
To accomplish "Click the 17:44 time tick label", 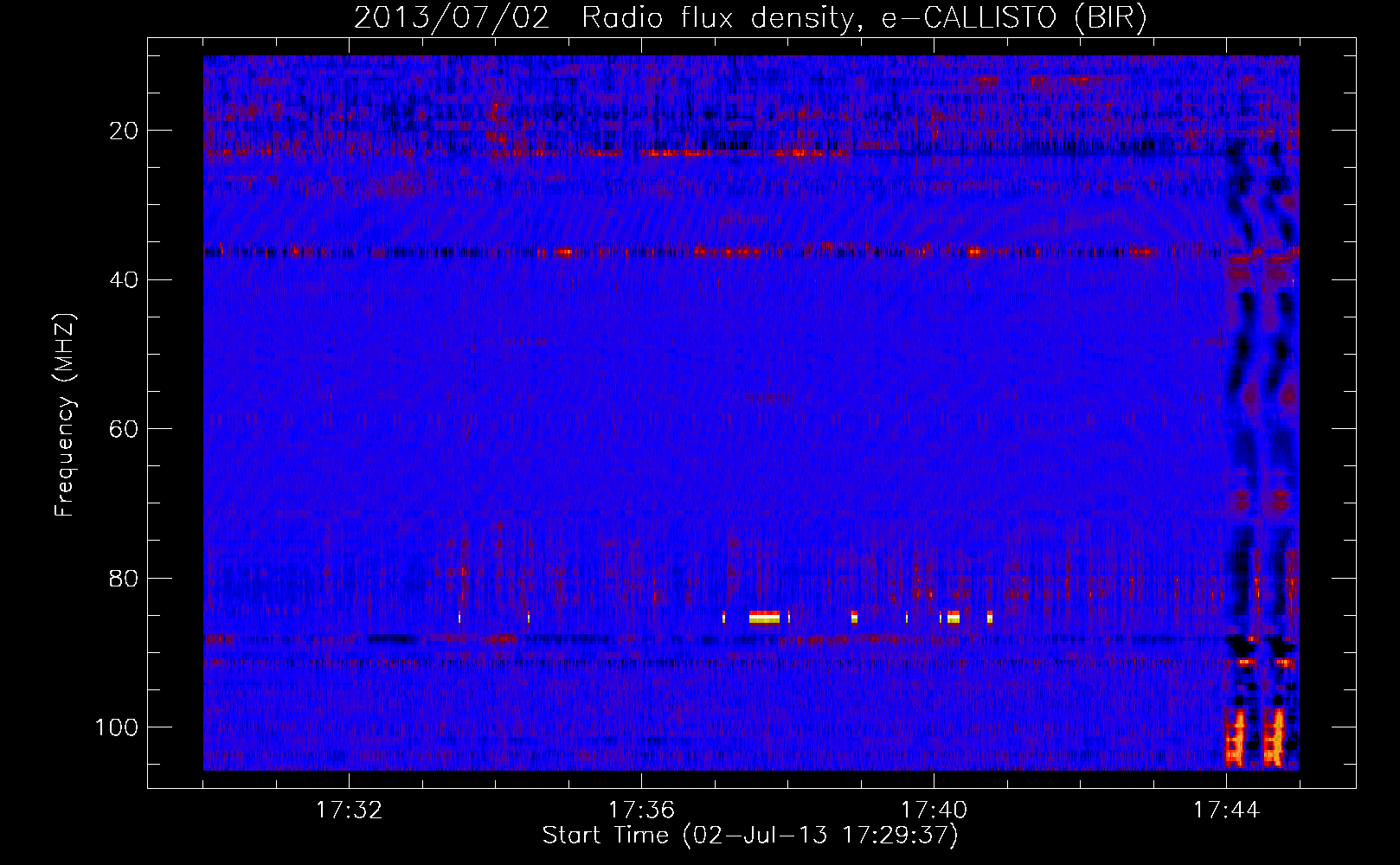I will pos(1226,810).
